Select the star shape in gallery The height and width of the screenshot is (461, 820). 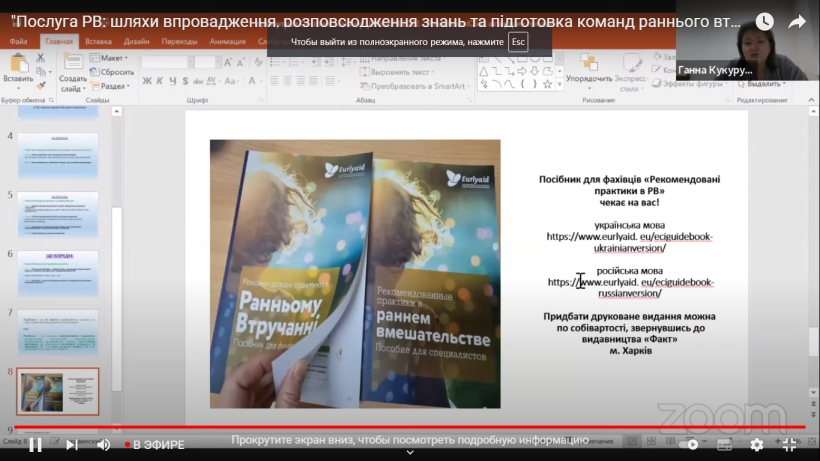pos(547,84)
